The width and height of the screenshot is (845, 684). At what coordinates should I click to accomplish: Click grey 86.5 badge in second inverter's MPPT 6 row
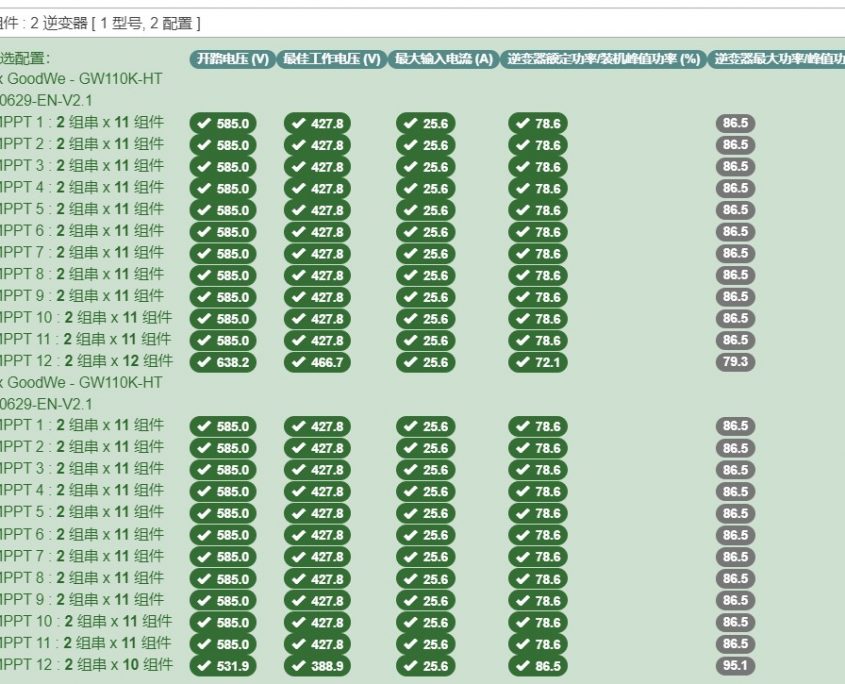(x=736, y=535)
